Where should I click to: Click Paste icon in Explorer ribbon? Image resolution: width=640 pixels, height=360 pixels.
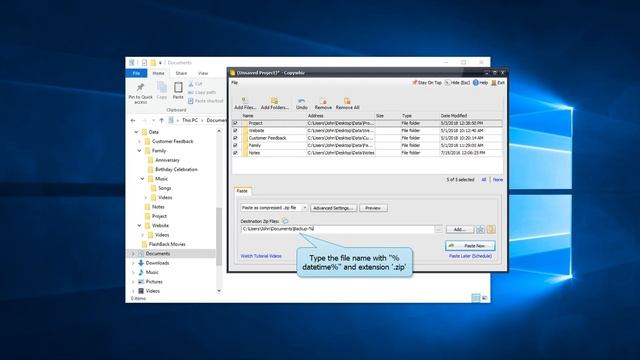point(178,91)
